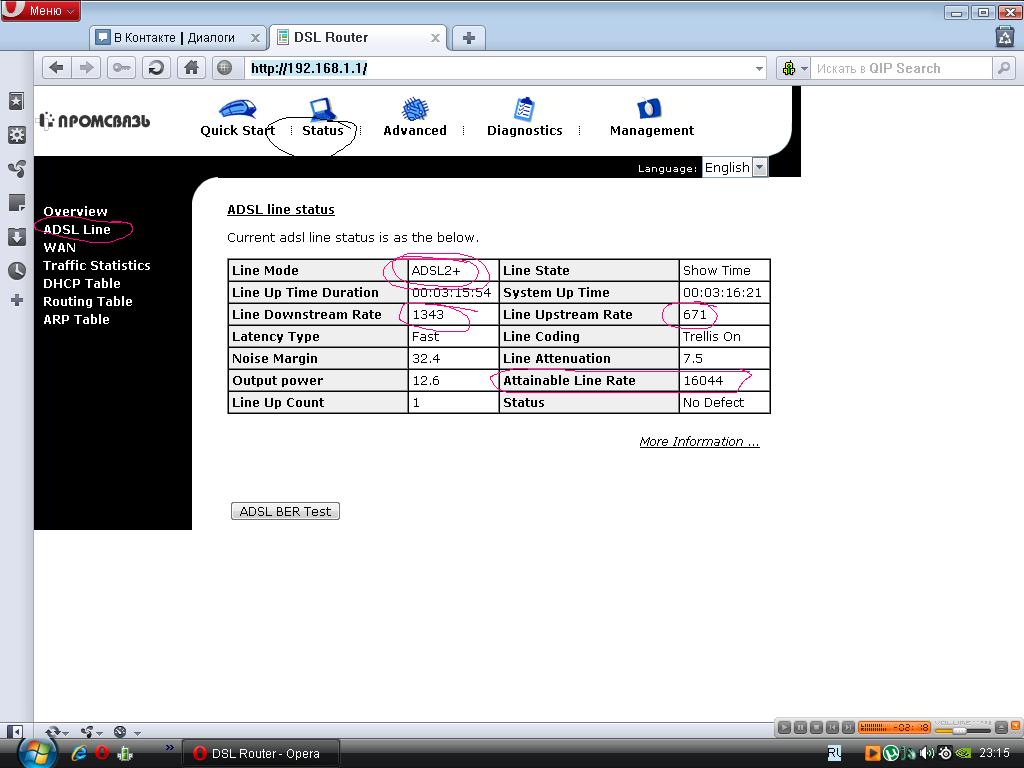This screenshot has height=768, width=1024.
Task: Open the Opera bookmarks star panel
Action: pyautogui.click(x=16, y=101)
